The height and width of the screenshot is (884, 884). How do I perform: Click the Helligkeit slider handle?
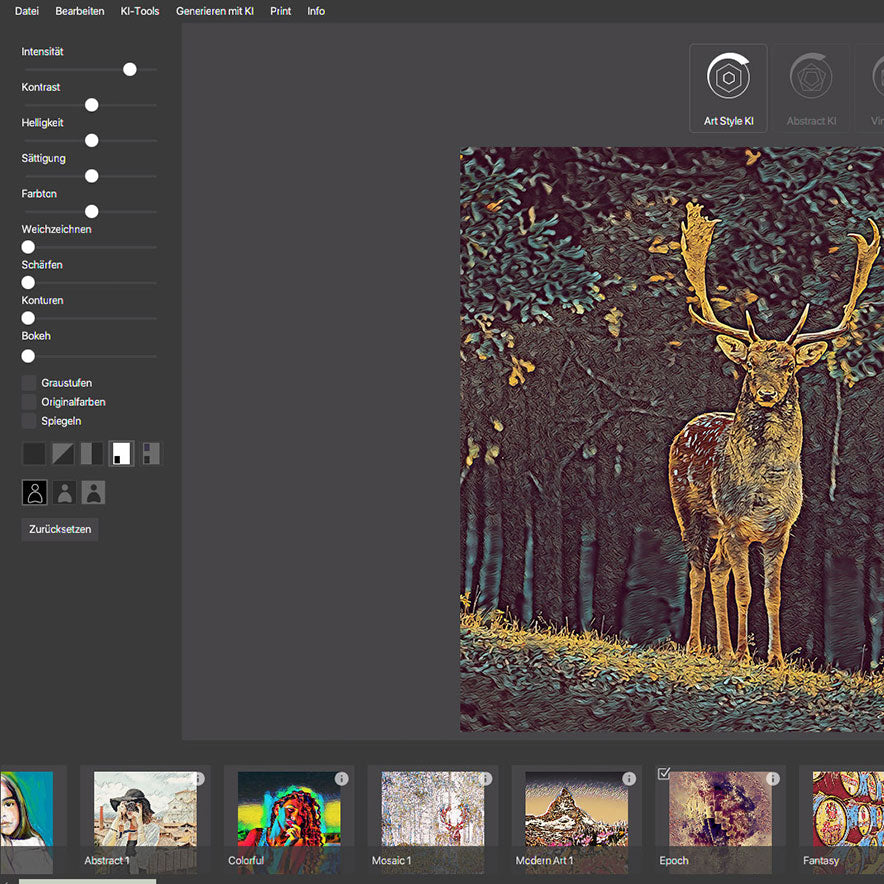click(91, 140)
